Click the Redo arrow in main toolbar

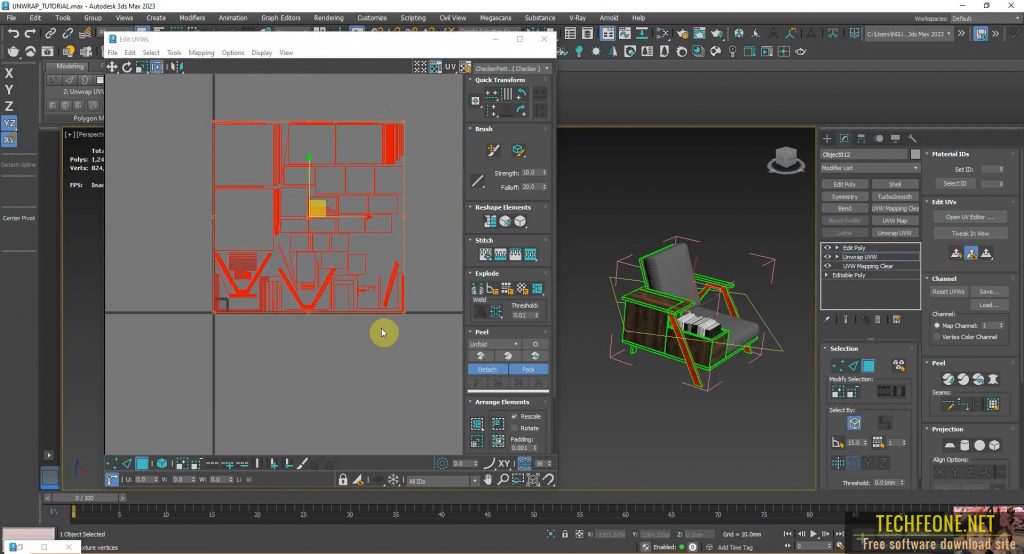click(30, 33)
